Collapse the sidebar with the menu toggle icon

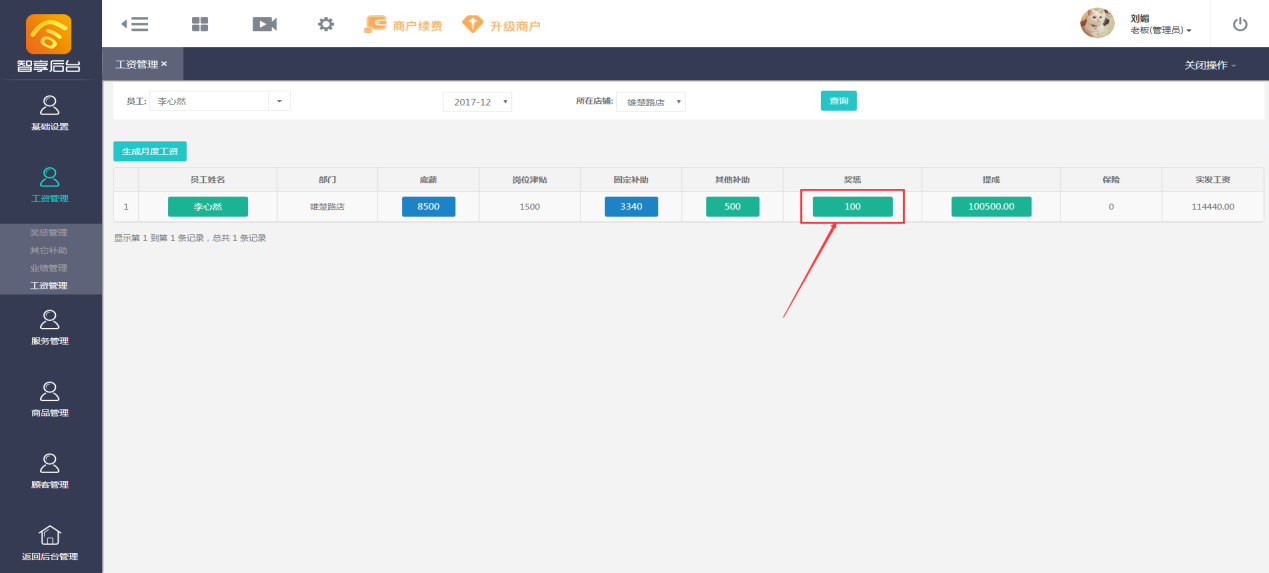tap(134, 24)
